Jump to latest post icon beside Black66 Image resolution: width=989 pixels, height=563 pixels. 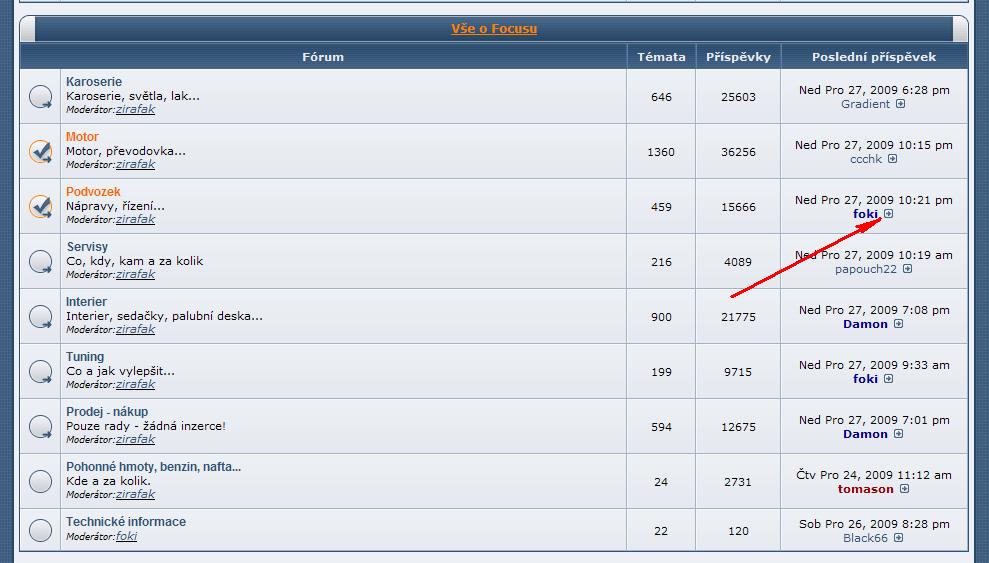899,538
